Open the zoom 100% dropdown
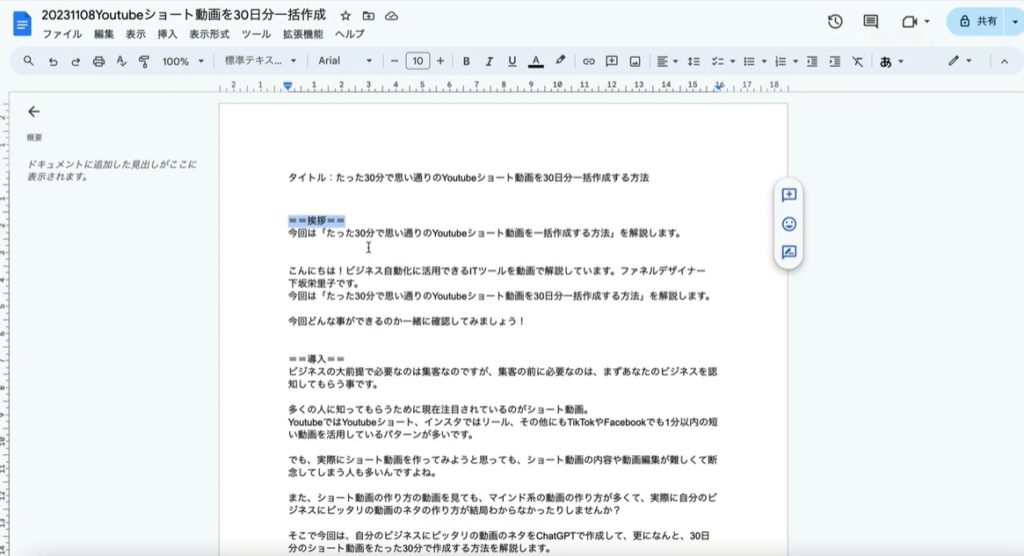Image resolution: width=1024 pixels, height=556 pixels. (x=182, y=61)
